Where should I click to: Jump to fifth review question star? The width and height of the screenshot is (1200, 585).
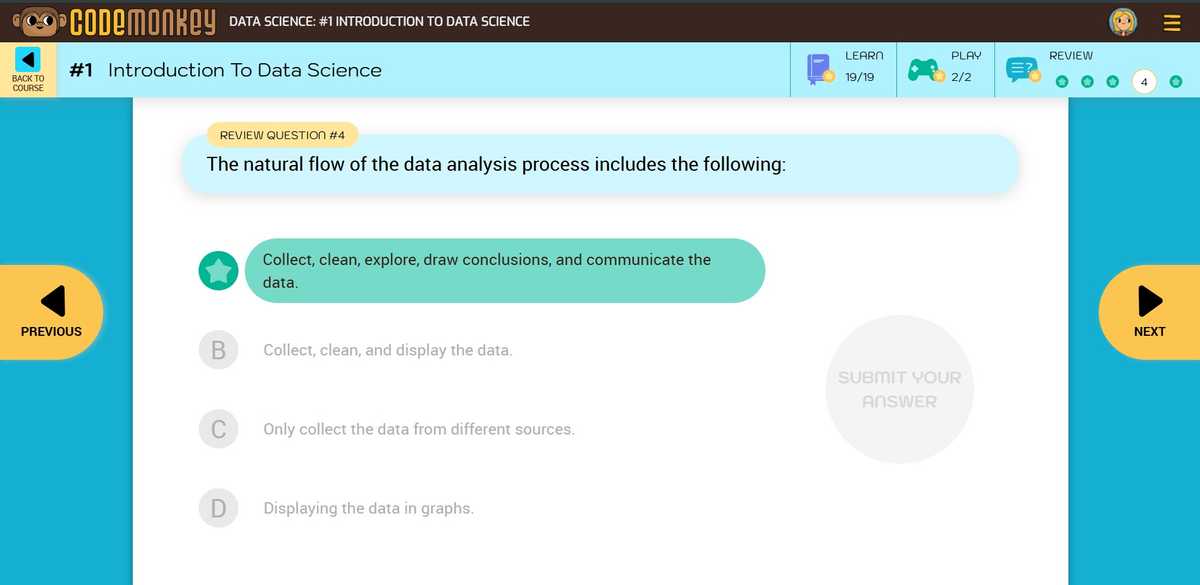point(1176,81)
